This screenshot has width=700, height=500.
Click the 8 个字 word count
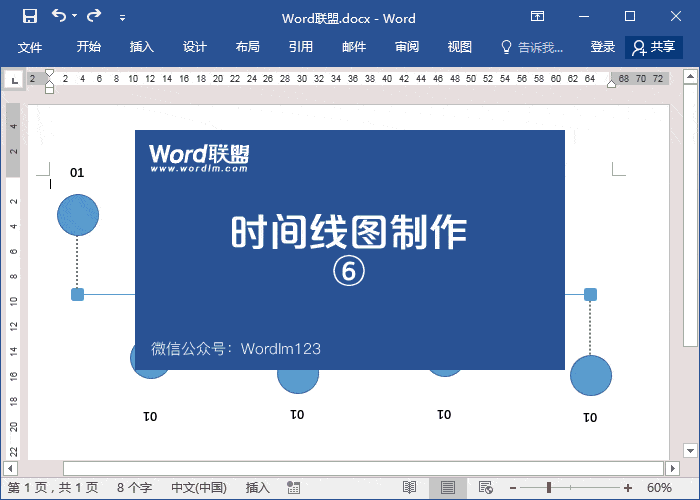click(134, 488)
